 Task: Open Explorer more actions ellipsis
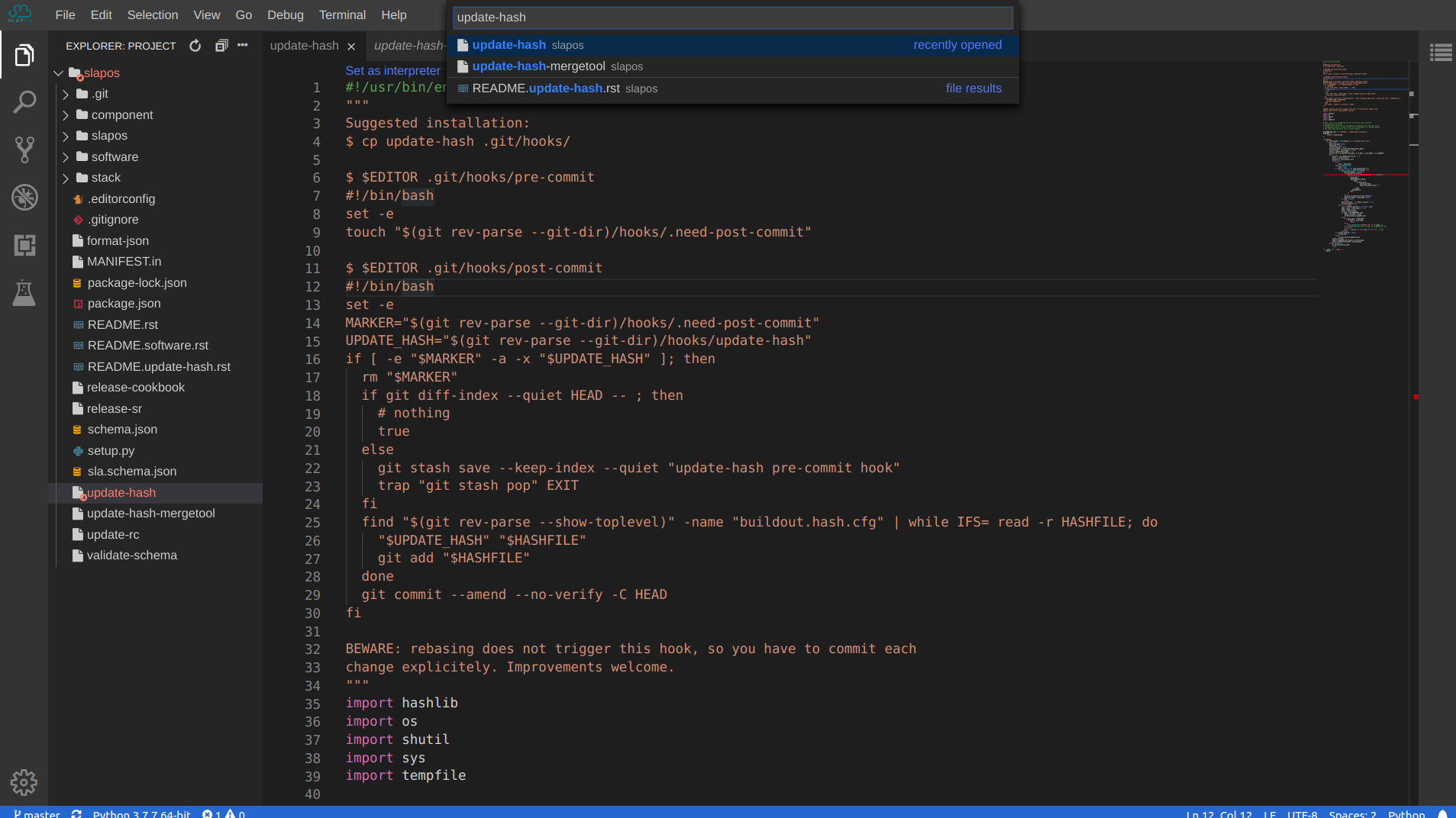click(243, 46)
